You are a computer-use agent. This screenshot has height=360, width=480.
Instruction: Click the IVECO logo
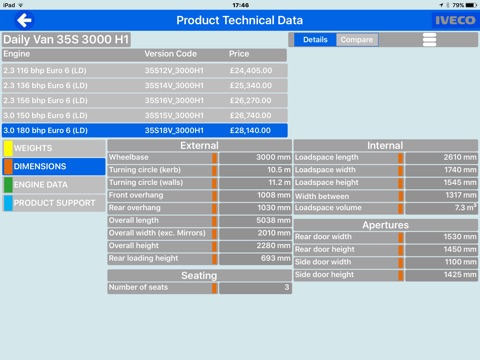tap(455, 20)
